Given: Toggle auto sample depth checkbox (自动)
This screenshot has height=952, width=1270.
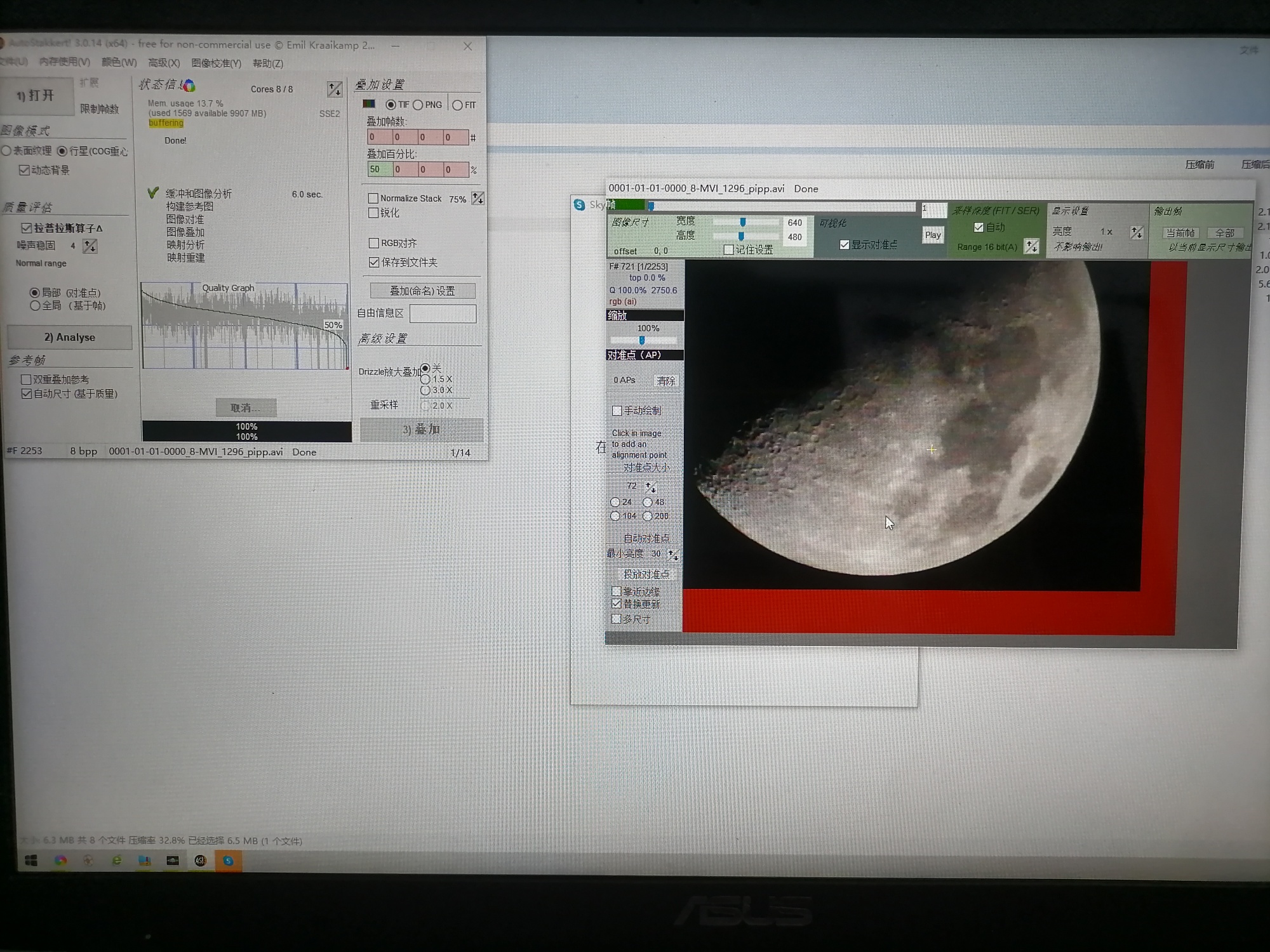Looking at the screenshot, I should coord(979,227).
